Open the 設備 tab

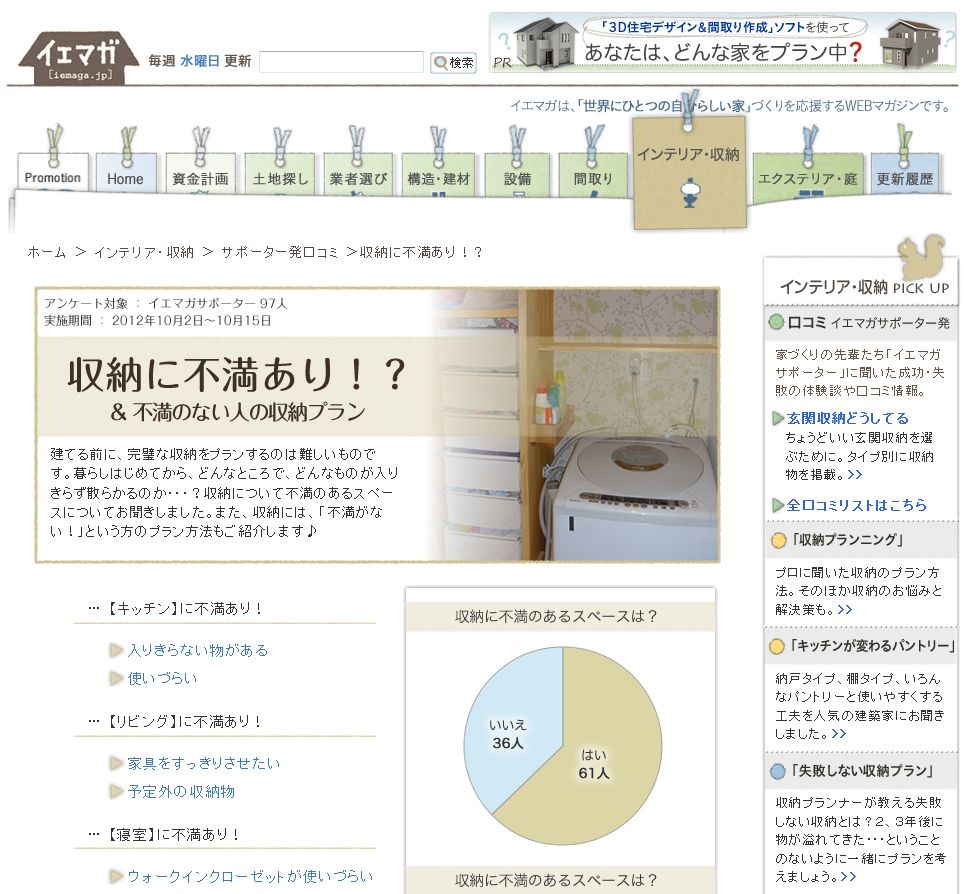(x=517, y=174)
